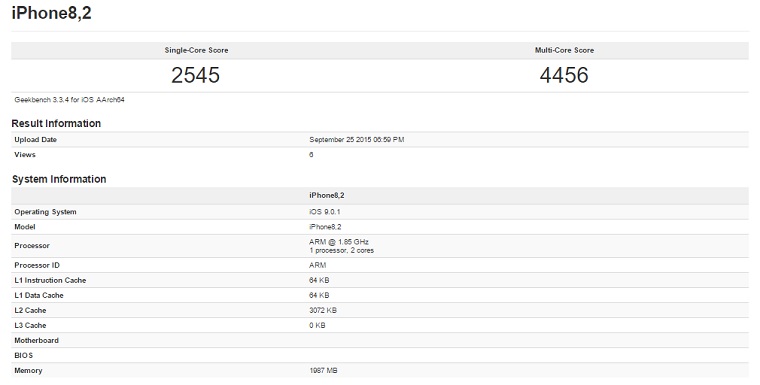Click the multi-core score value 4456
This screenshot has width=760, height=385.
pos(564,75)
